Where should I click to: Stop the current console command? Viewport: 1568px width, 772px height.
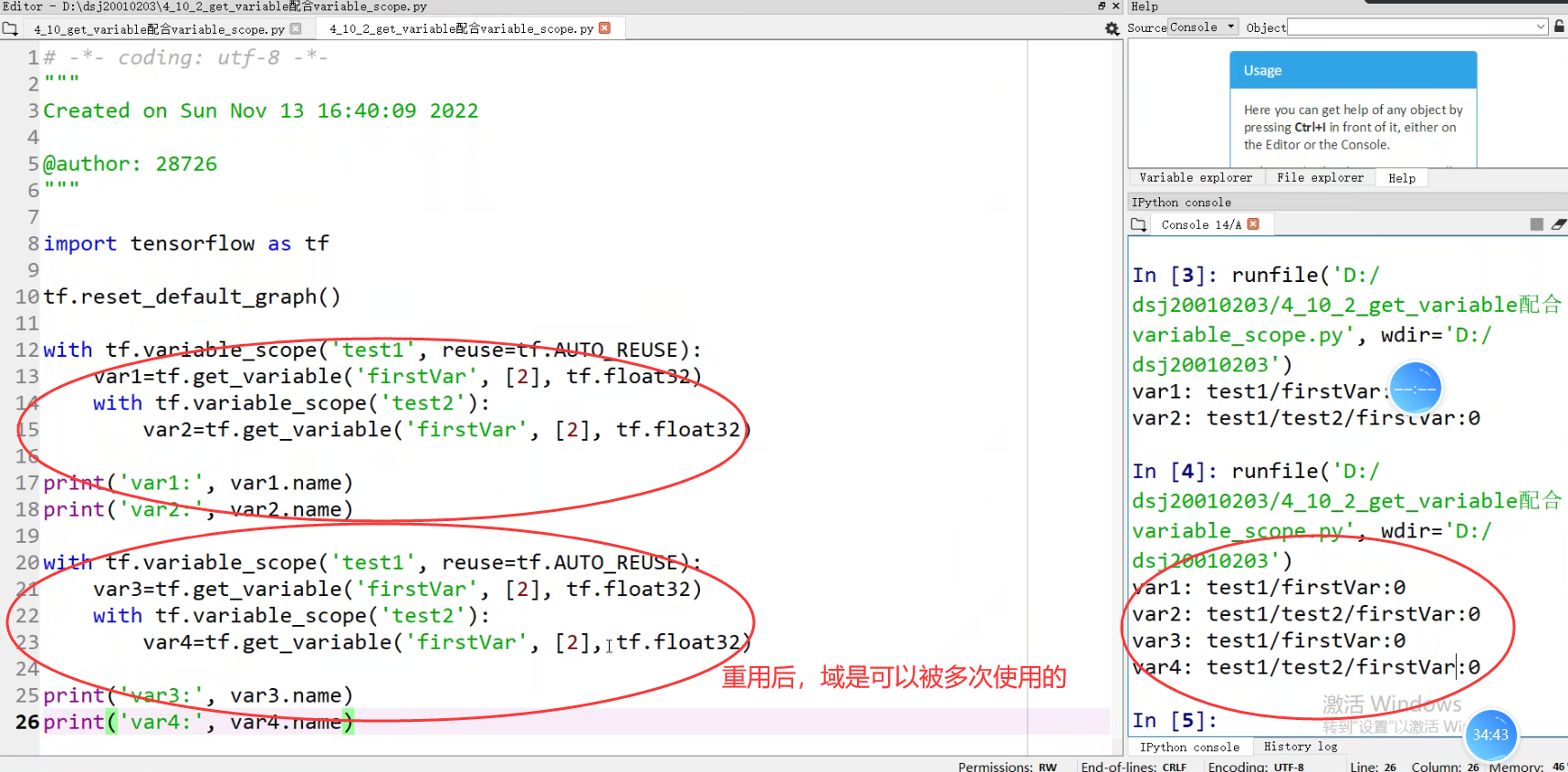1537,224
